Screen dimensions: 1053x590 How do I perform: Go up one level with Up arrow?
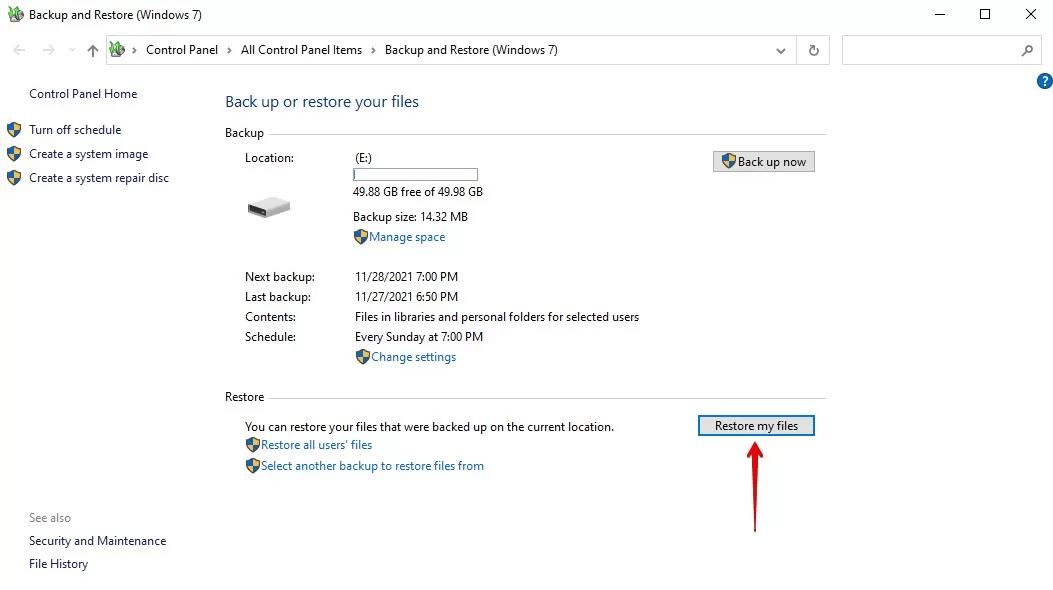[x=93, y=50]
